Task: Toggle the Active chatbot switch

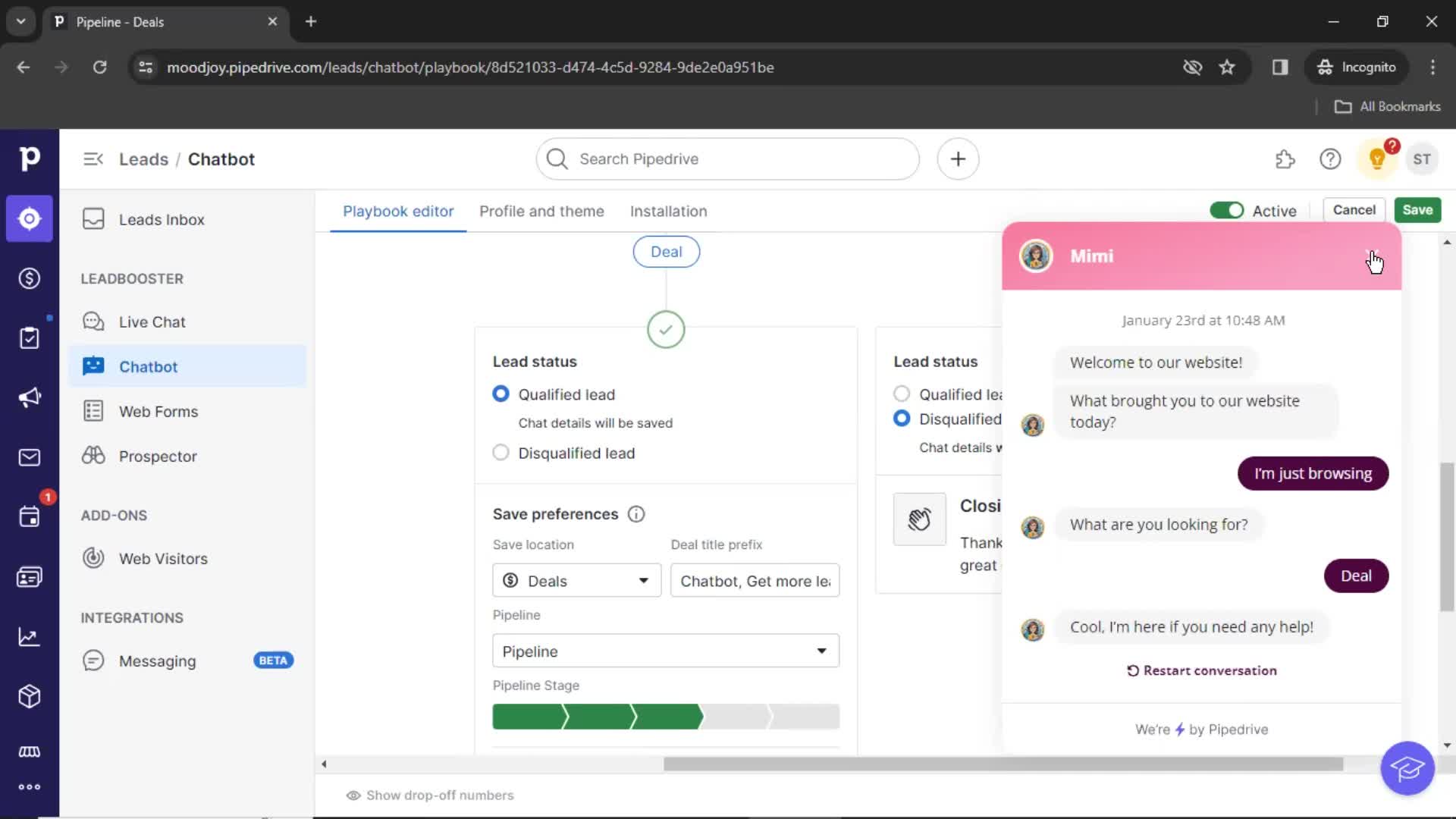Action: pos(1226,210)
